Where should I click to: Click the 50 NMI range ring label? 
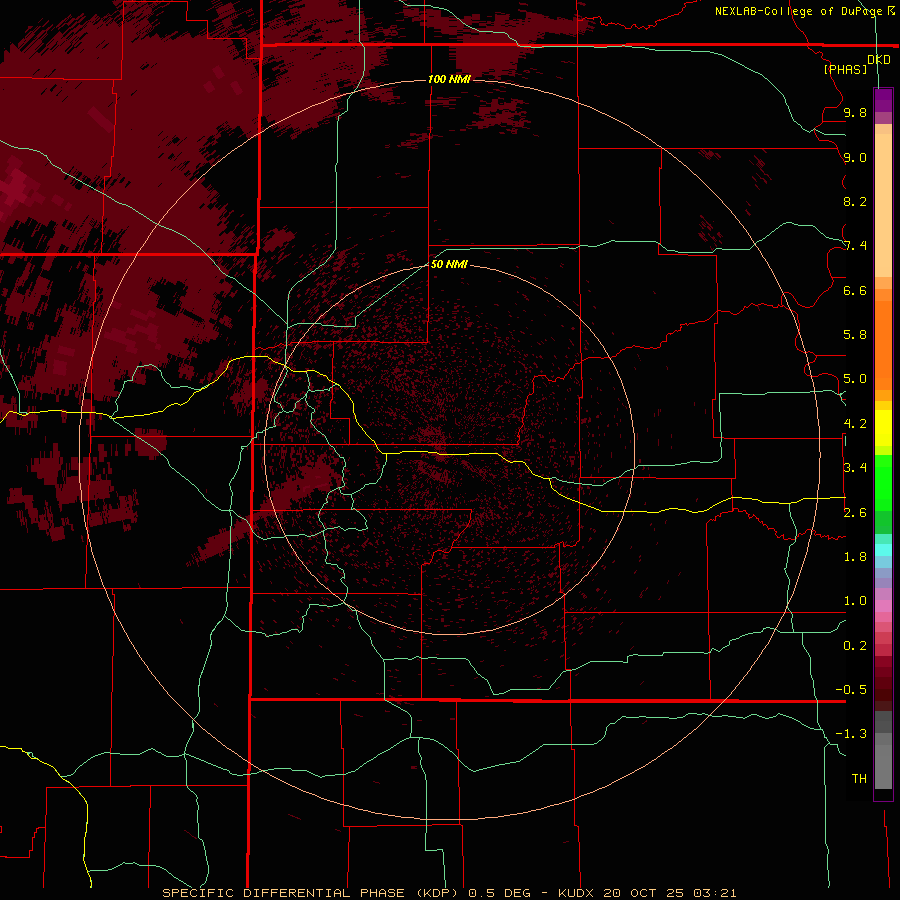coord(449,264)
